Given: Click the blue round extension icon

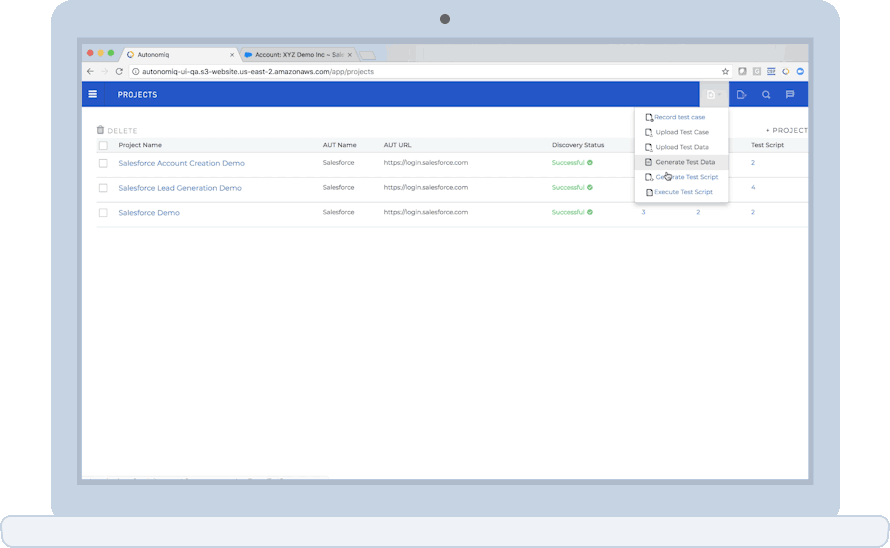Looking at the screenshot, I should click(800, 72).
